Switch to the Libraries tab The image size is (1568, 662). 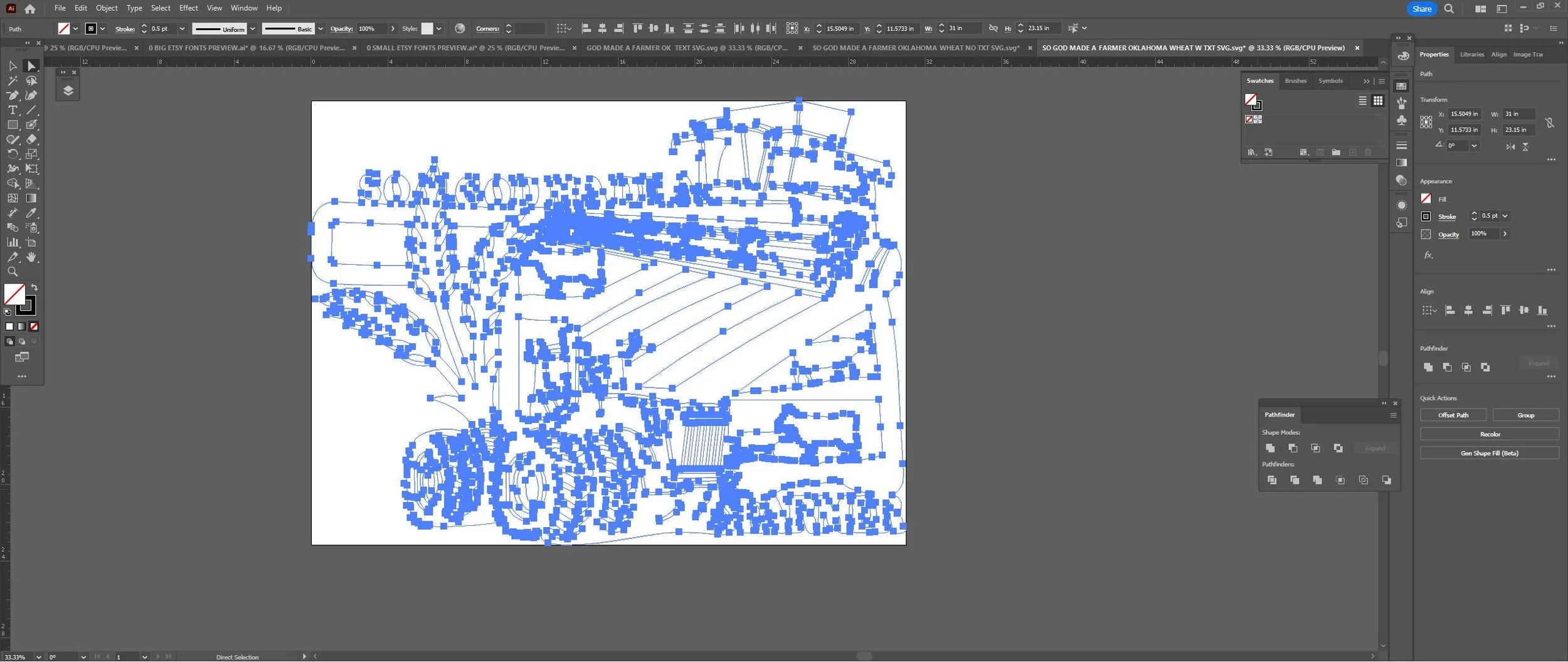(x=1471, y=55)
